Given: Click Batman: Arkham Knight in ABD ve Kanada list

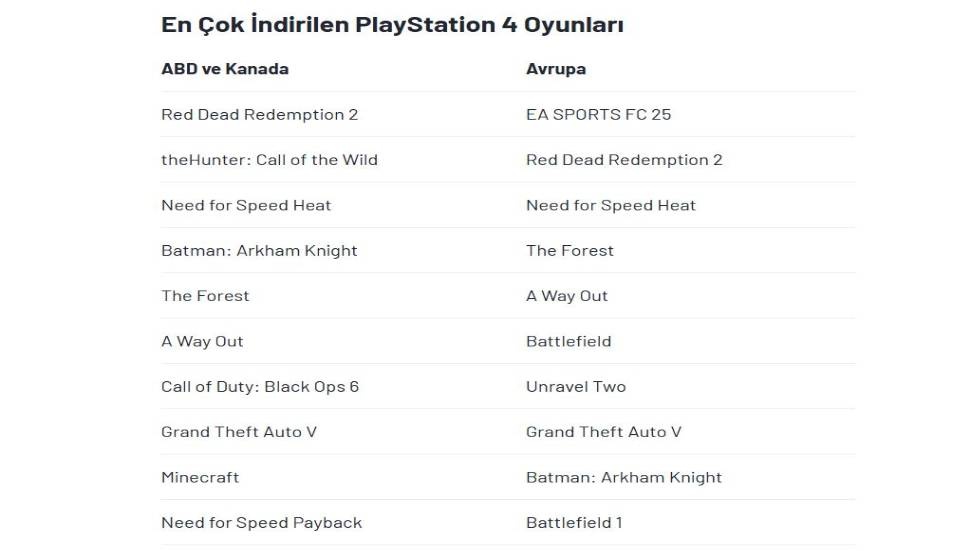Looking at the screenshot, I should (x=259, y=250).
